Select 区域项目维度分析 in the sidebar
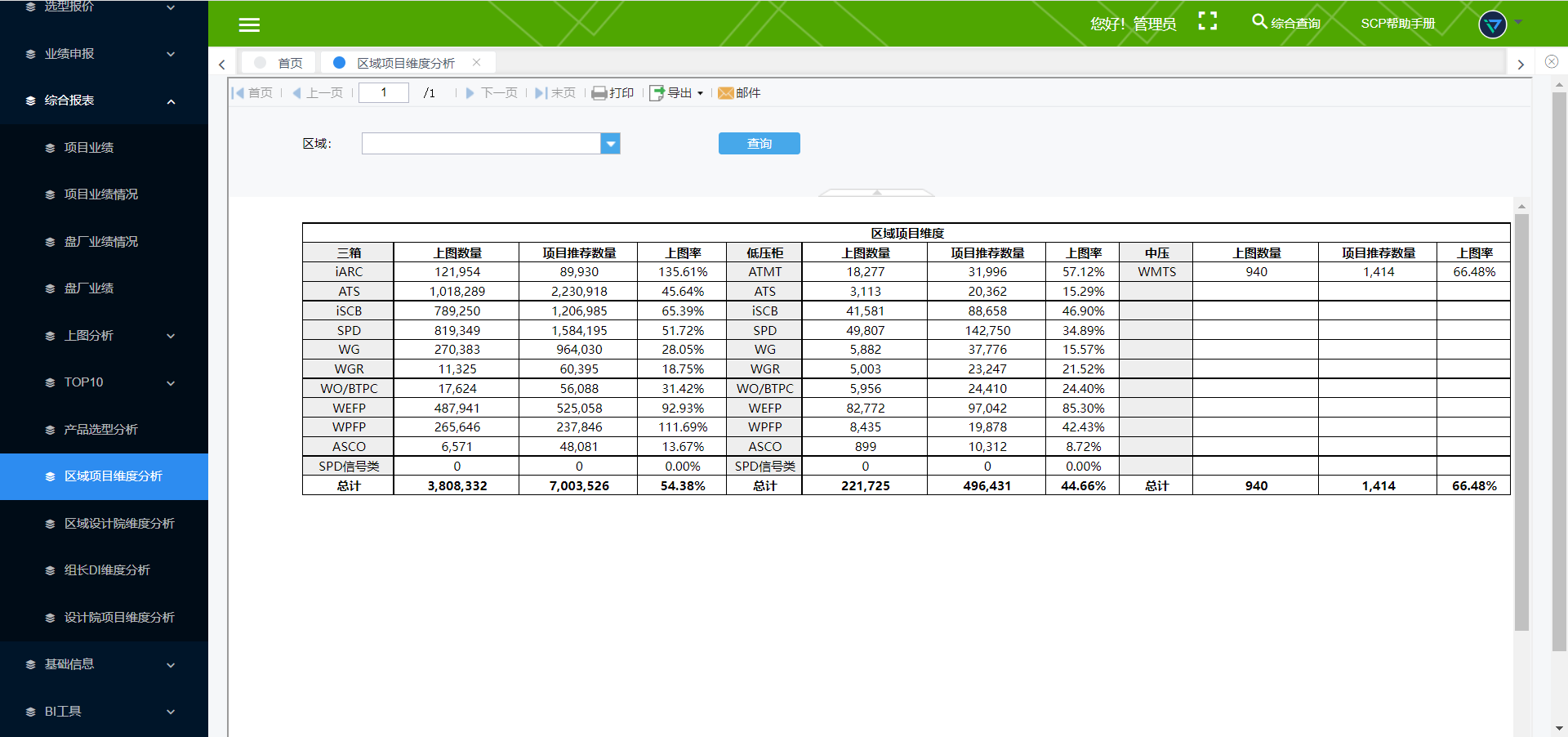The height and width of the screenshot is (737, 1568). coord(104,476)
